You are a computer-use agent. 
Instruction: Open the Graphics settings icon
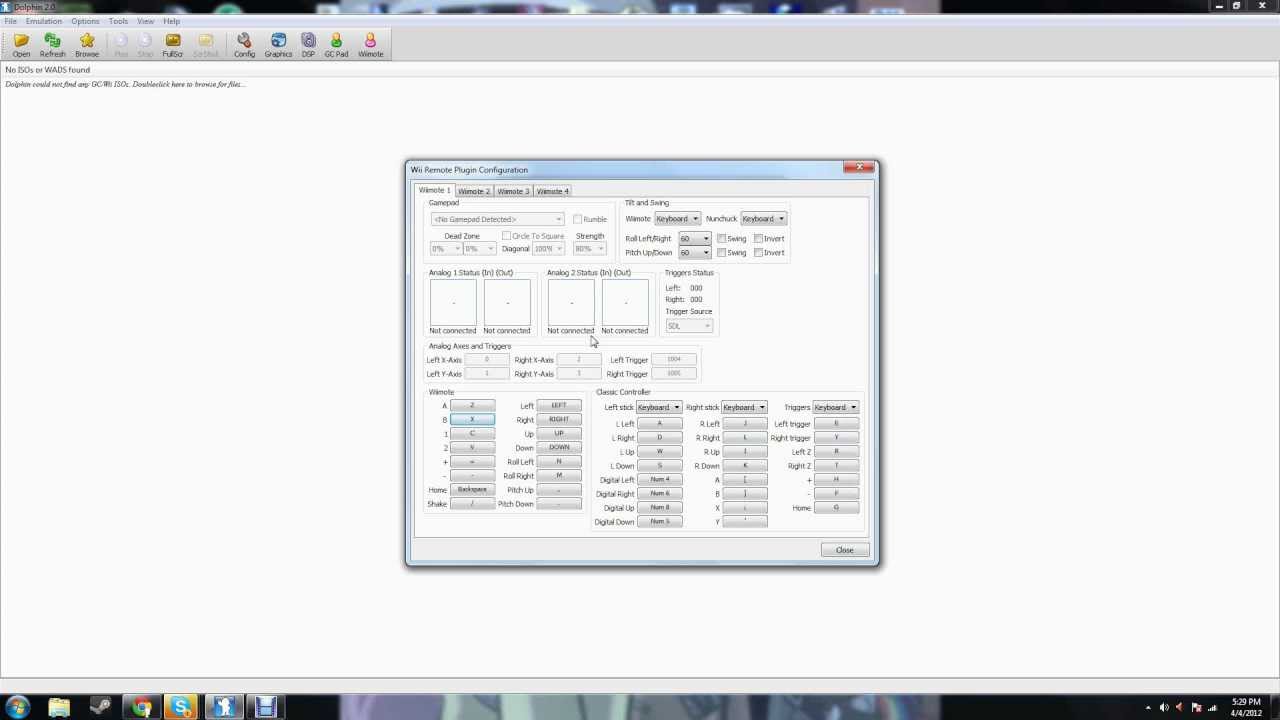pos(278,44)
